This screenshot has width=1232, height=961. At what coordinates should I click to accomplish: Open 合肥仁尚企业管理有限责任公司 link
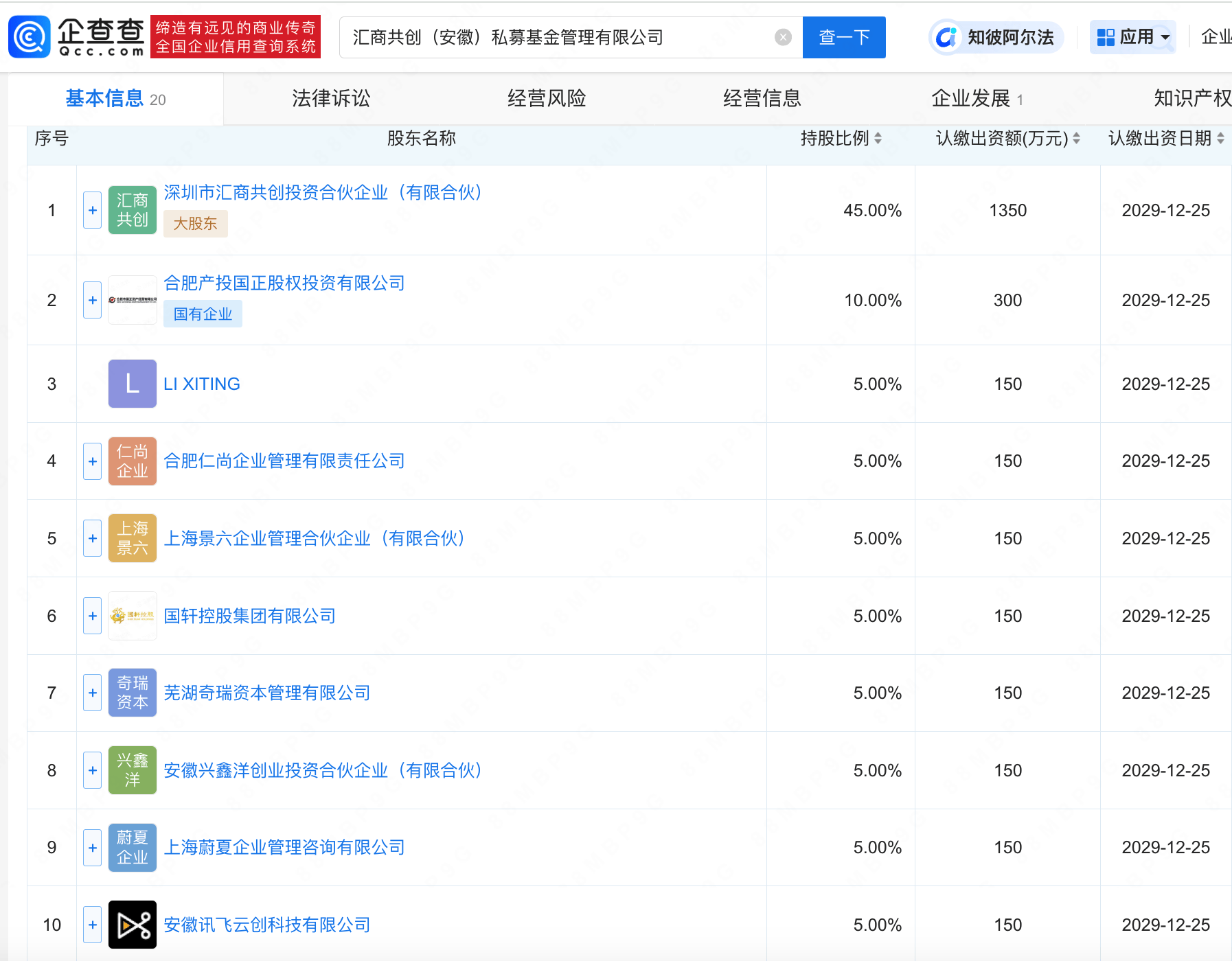(284, 461)
